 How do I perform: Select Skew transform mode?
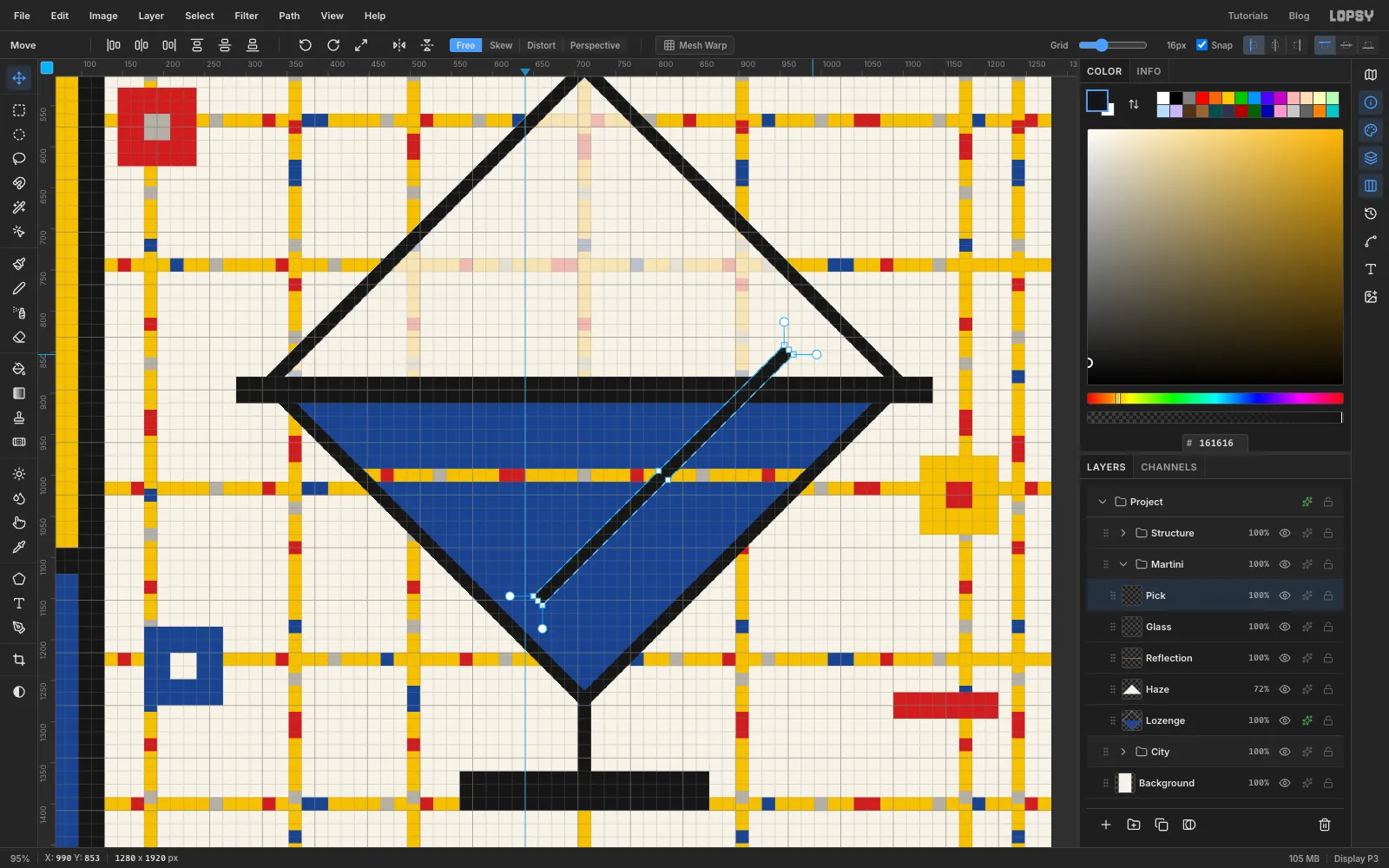[x=501, y=45]
